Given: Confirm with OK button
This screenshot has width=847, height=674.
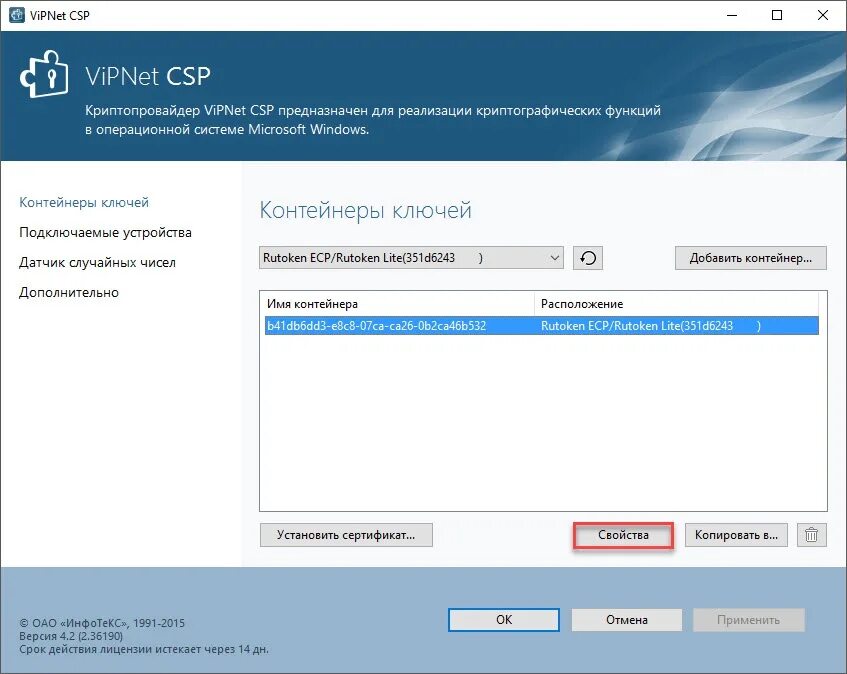Looking at the screenshot, I should point(504,620).
